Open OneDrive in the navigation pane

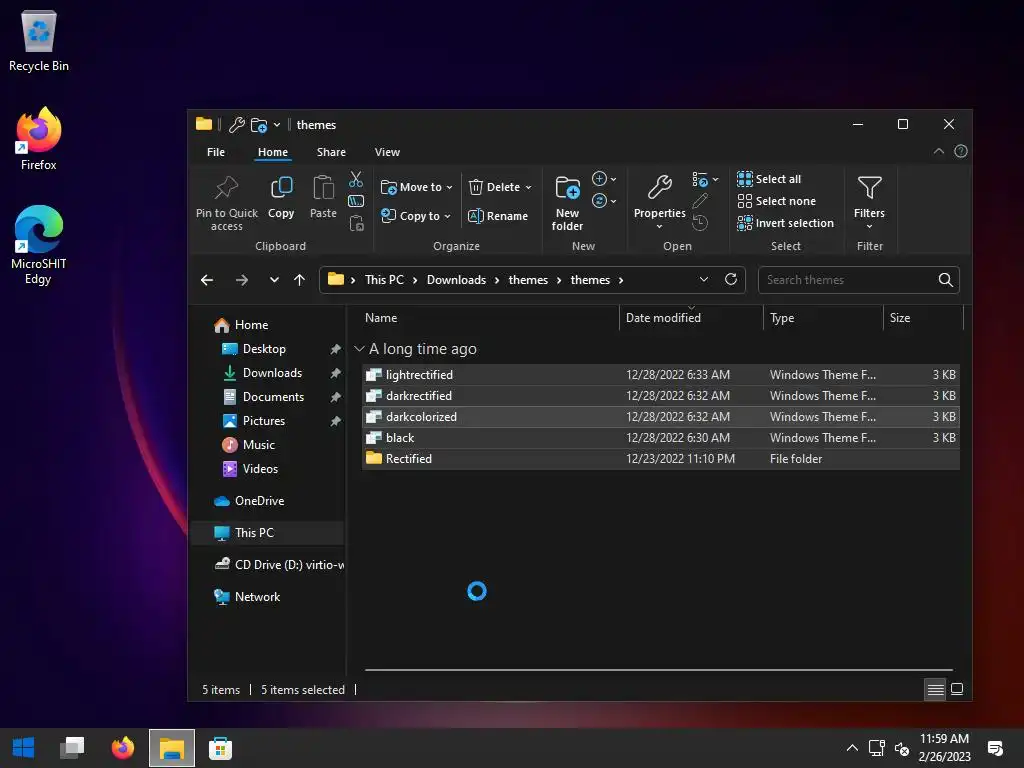(x=249, y=501)
